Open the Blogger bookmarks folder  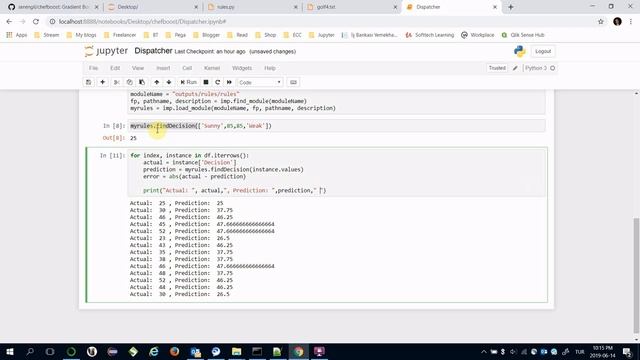click(207, 35)
